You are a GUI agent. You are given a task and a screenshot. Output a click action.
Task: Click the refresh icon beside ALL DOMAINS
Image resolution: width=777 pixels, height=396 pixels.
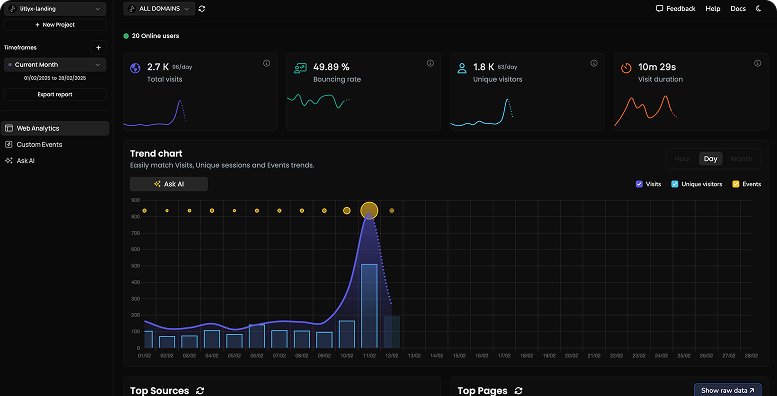coord(202,8)
